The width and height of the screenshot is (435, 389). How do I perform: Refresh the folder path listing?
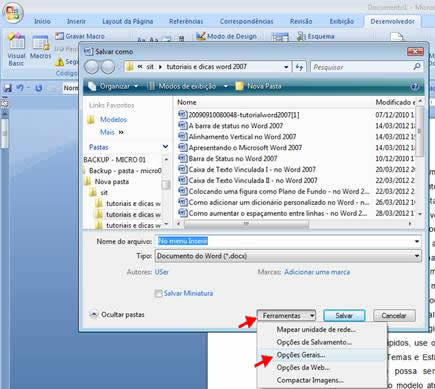click(299, 67)
